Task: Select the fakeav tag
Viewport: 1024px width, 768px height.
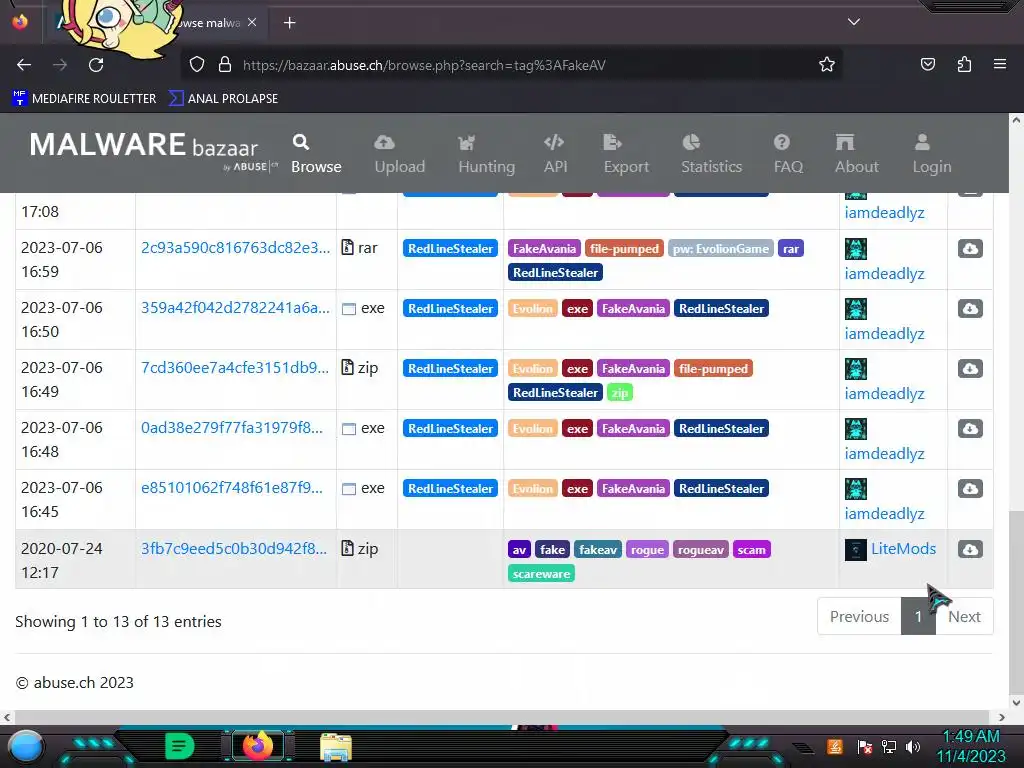Action: (x=598, y=549)
